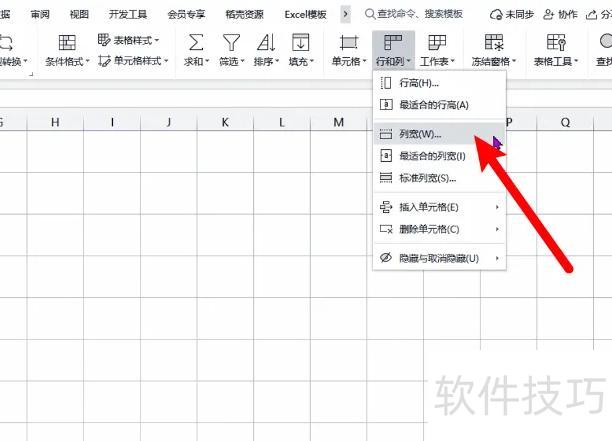Click the 行高 row height menu icon
The height and width of the screenshot is (441, 612).
pyautogui.click(x=386, y=83)
